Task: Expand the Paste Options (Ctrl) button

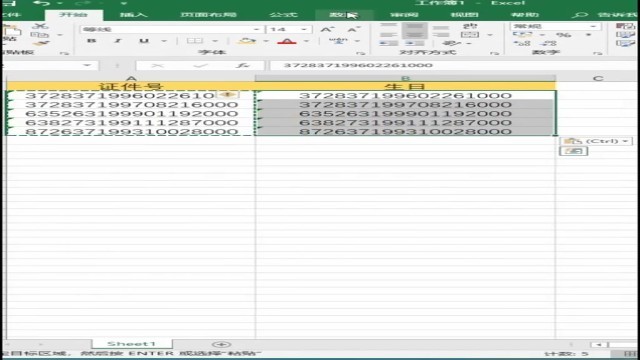Action: 596,141
